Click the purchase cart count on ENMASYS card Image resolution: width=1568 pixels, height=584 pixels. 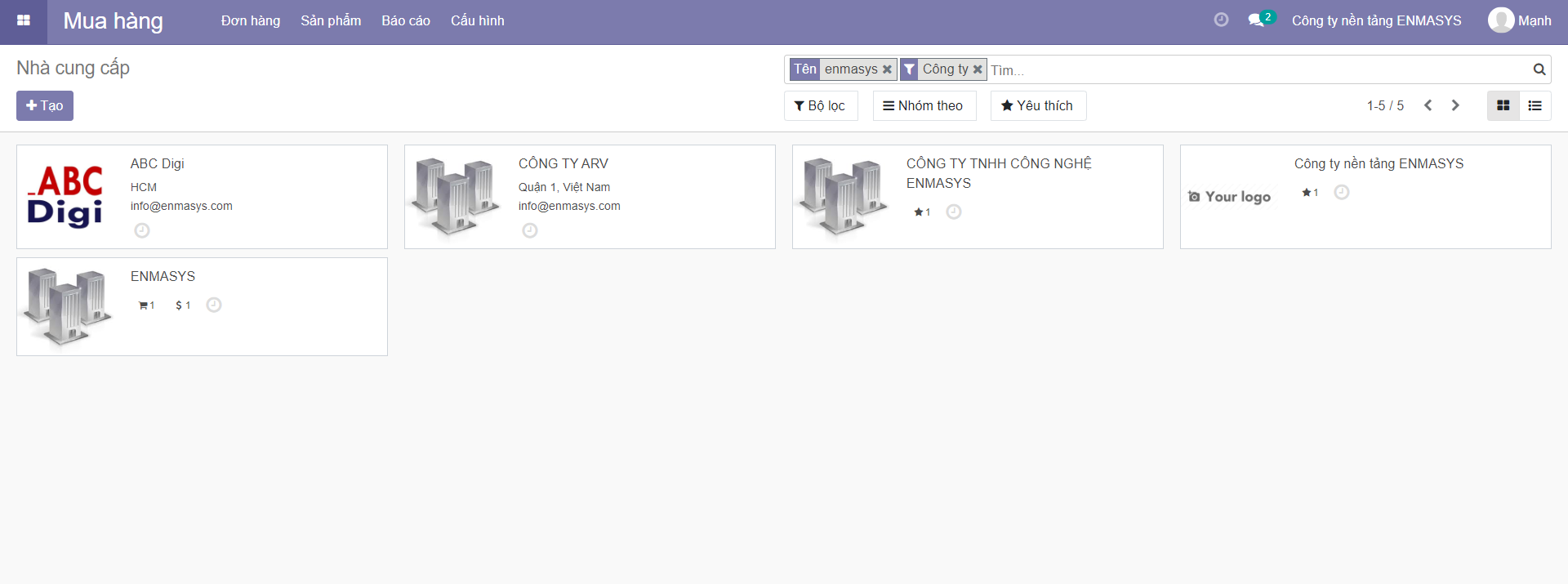pos(146,305)
